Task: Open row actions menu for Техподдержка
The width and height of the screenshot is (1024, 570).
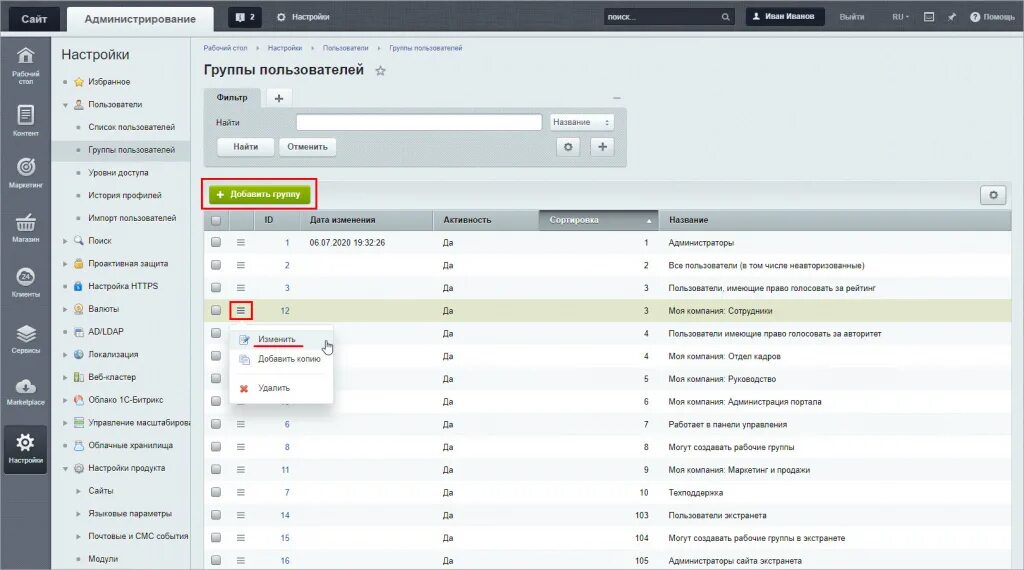Action: pos(240,492)
